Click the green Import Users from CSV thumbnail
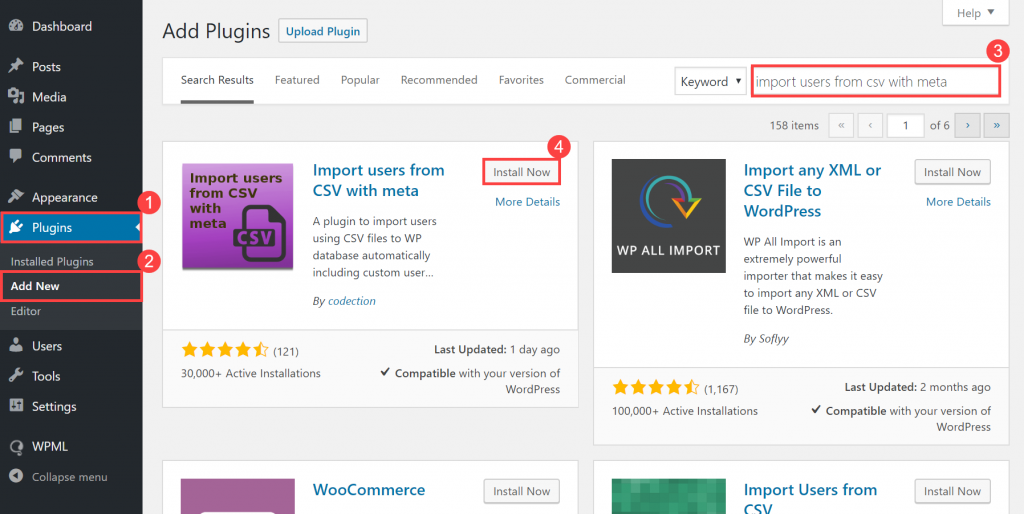 [x=669, y=496]
